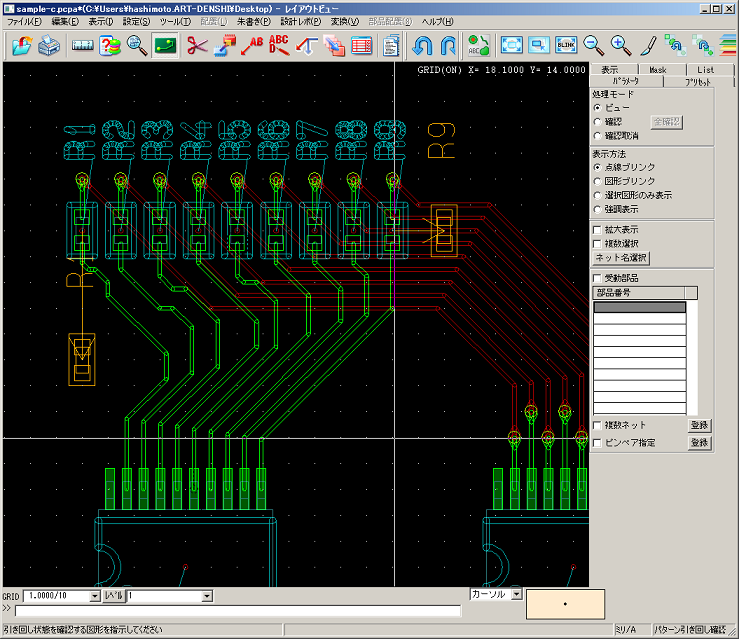739x639 pixels.
Task: Select the 確認 radio button
Action: tap(598, 122)
